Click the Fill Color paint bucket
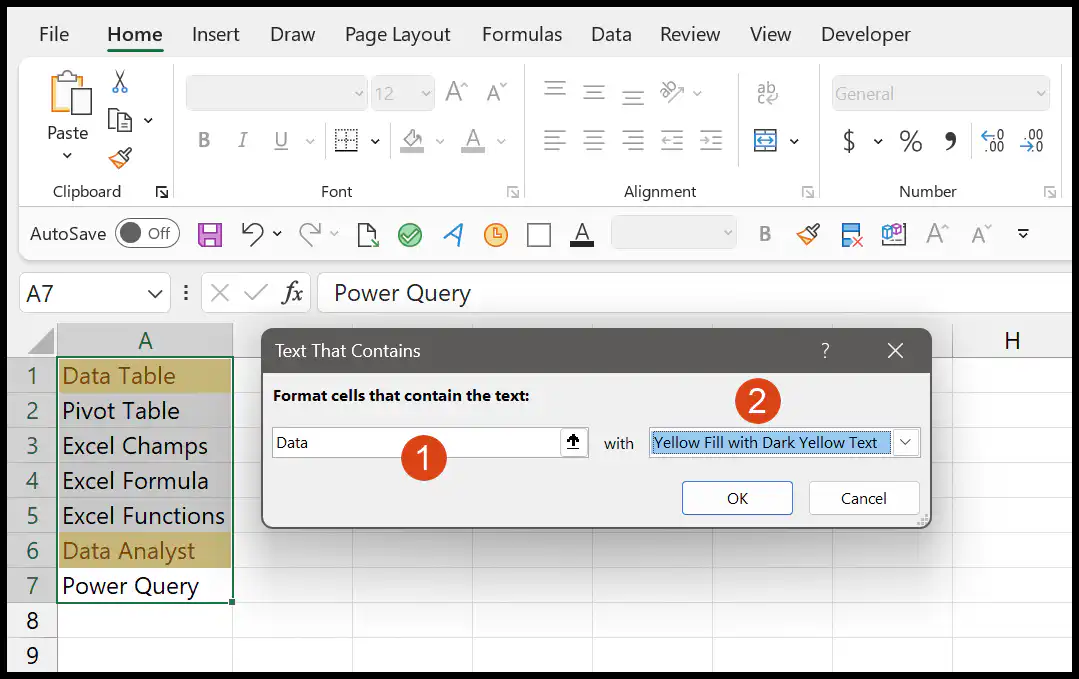The width and height of the screenshot is (1079, 679). point(412,140)
